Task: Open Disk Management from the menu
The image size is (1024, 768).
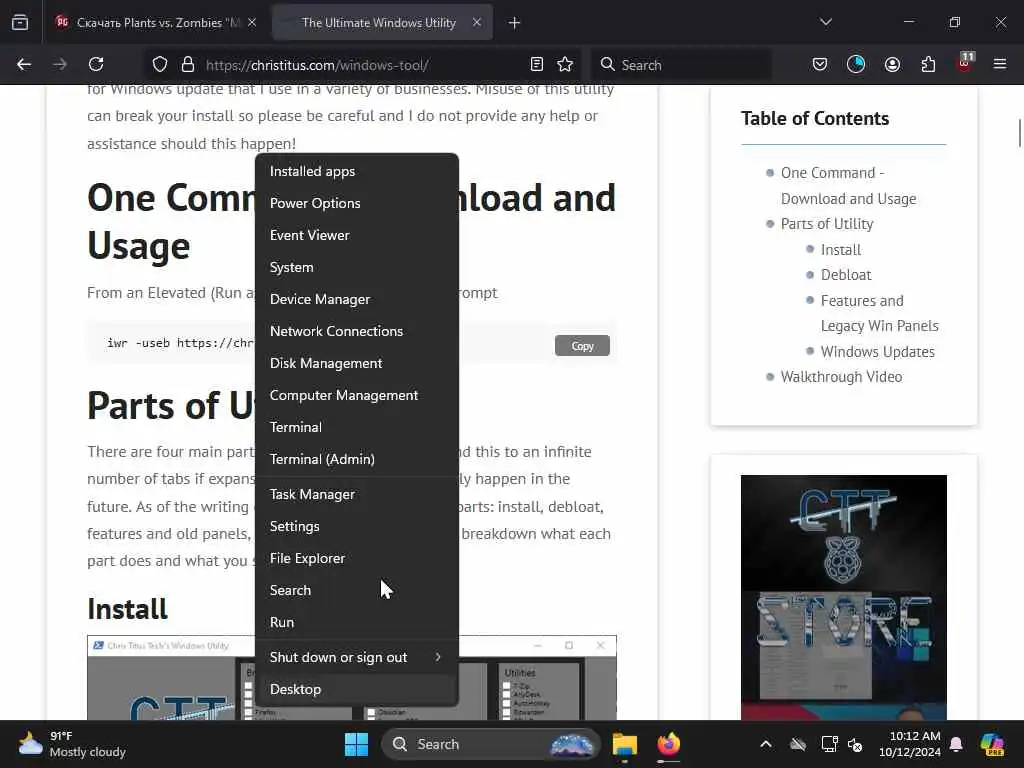Action: pos(357,363)
